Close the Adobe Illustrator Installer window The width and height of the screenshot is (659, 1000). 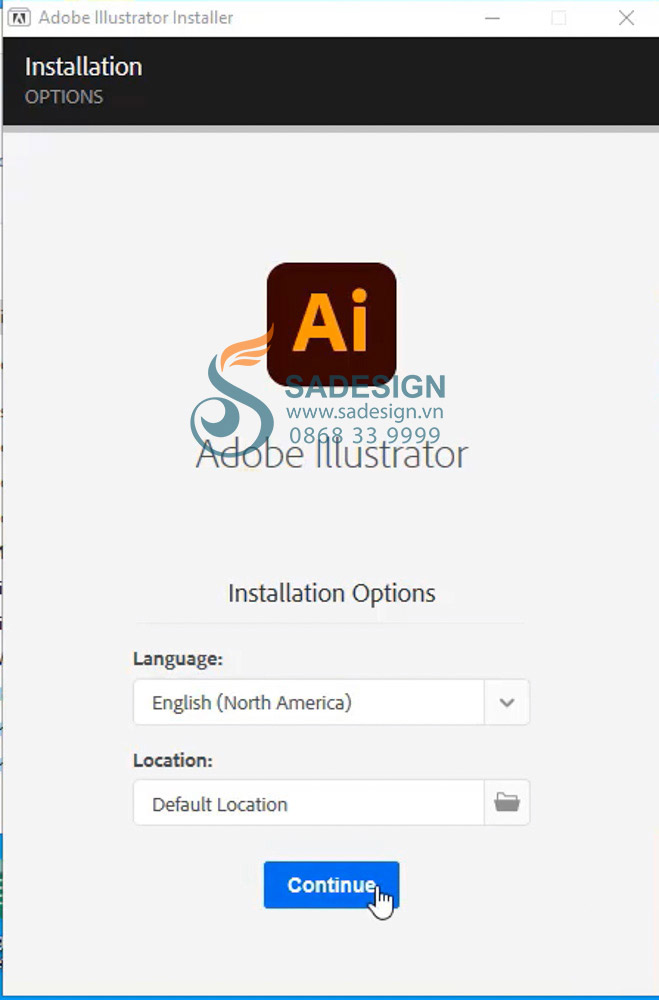[626, 18]
